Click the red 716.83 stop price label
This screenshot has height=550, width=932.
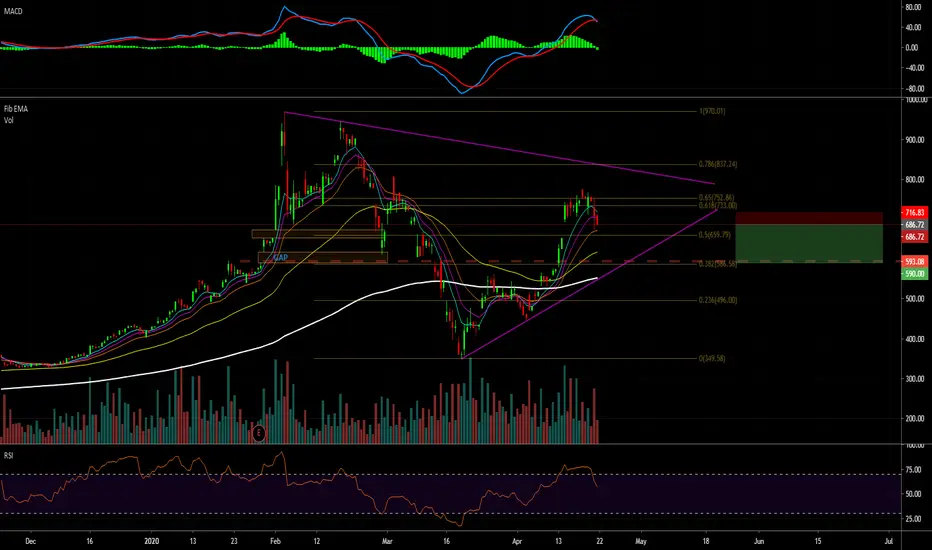coord(915,213)
